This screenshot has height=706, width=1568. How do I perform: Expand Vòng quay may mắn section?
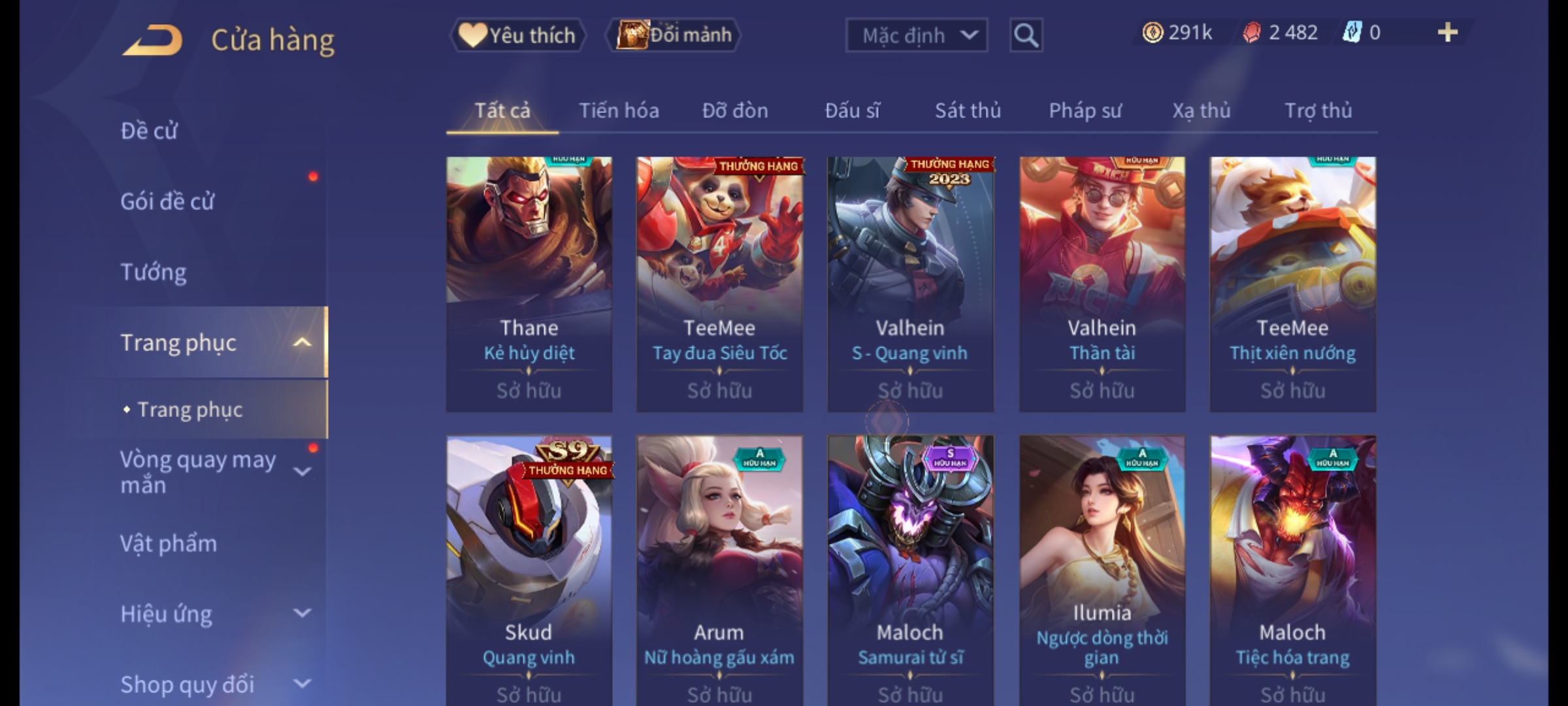[302, 471]
